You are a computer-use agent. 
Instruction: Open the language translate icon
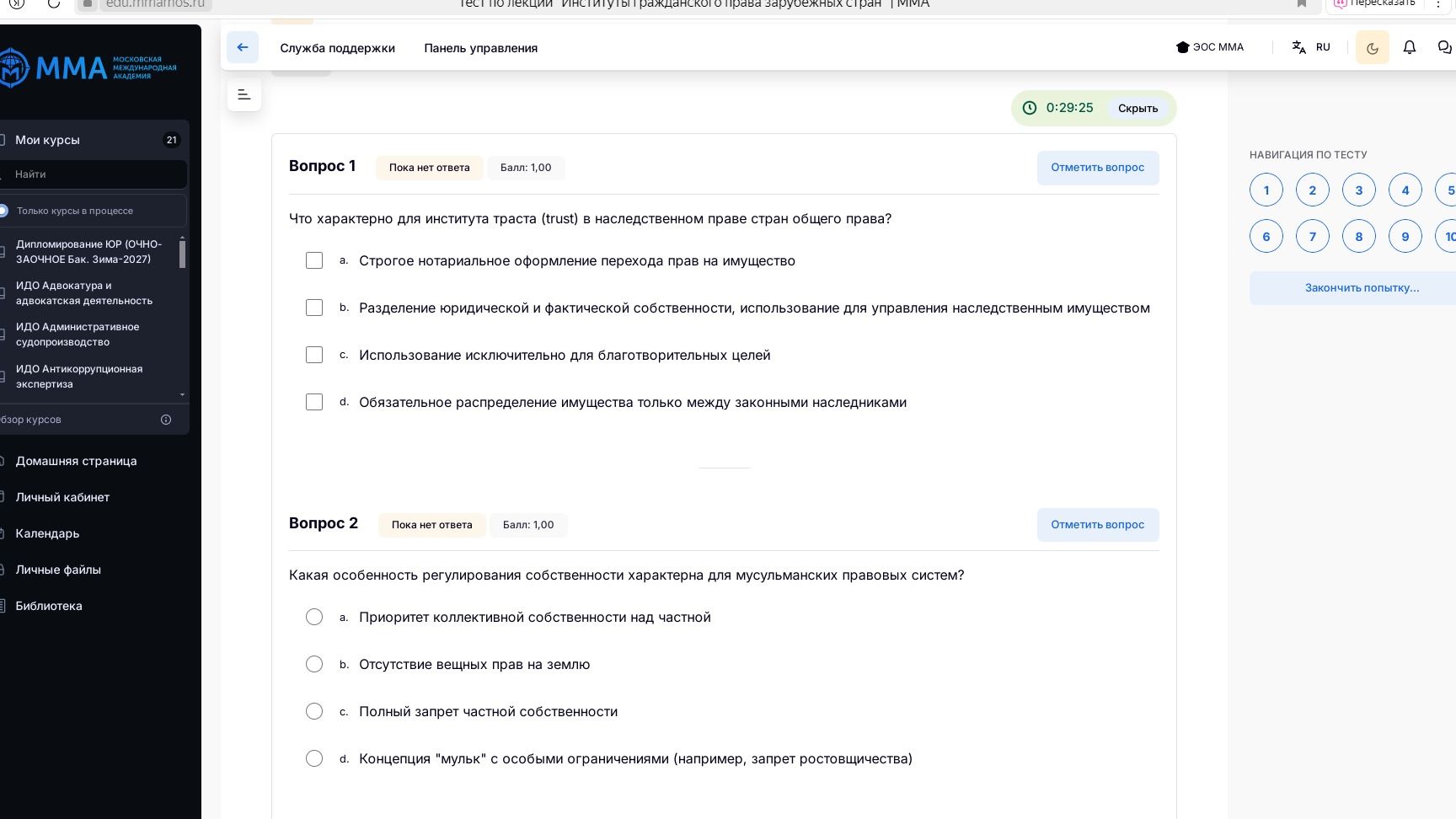1299,47
